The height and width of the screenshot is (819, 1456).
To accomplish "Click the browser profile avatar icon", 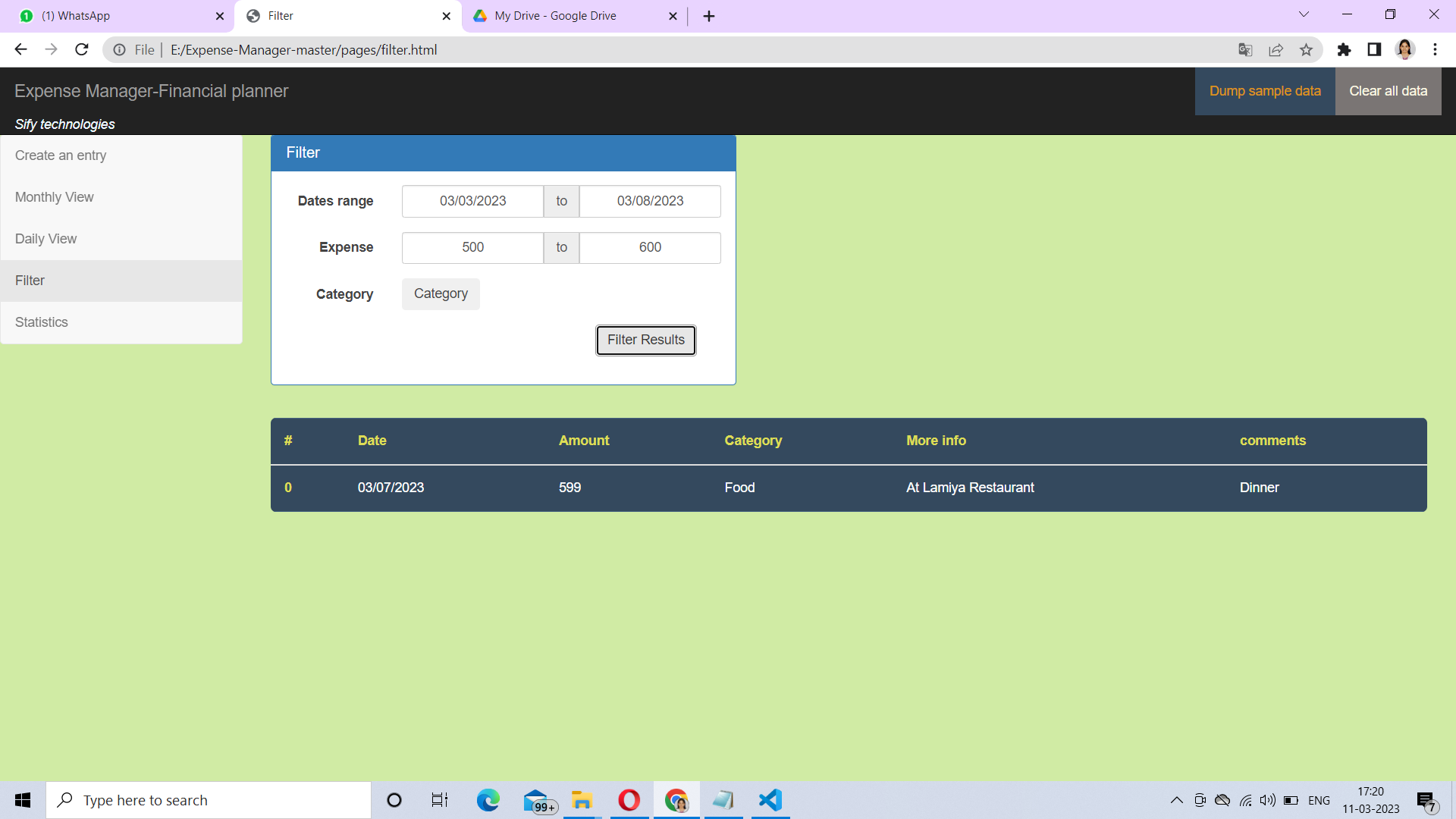I will click(x=1405, y=49).
